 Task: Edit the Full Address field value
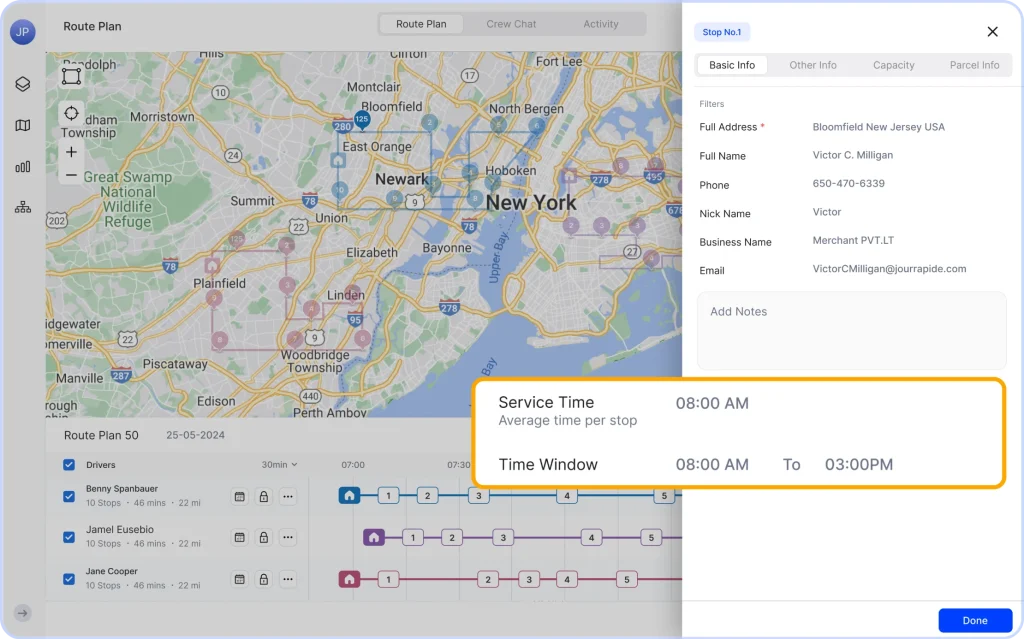point(878,127)
